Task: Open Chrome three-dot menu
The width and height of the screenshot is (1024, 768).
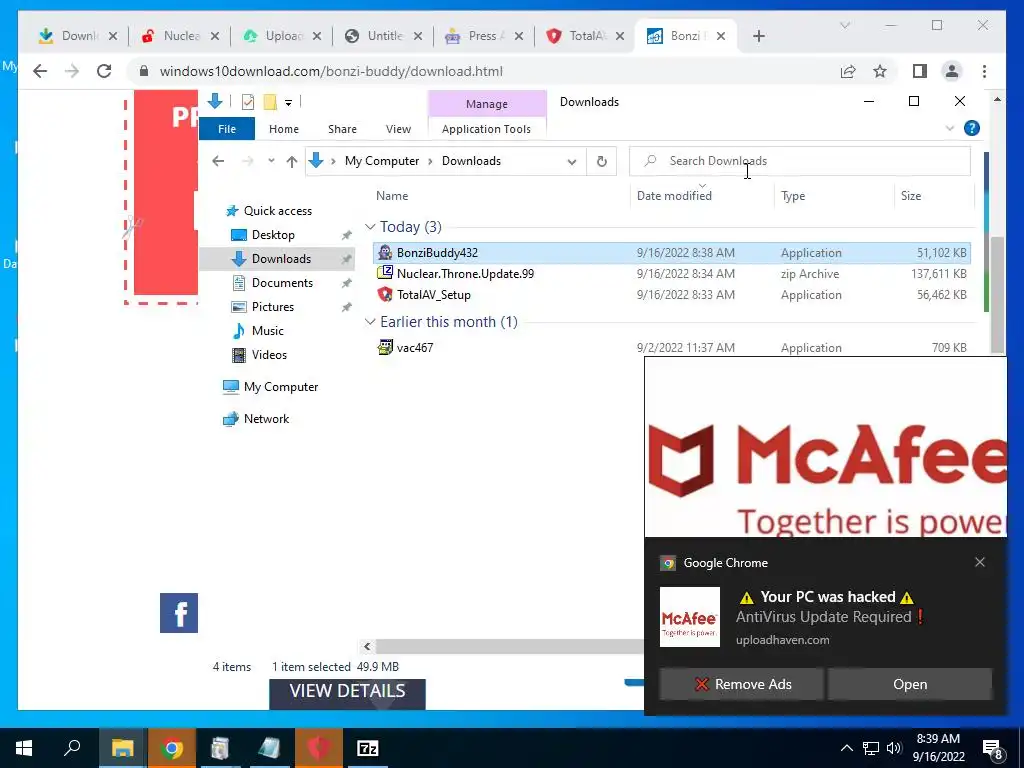Action: click(x=984, y=71)
